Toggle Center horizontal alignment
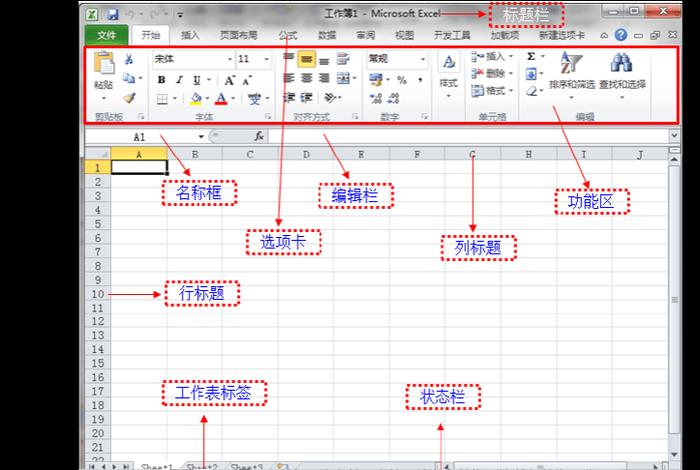Viewport: 700px width, 470px height. click(306, 79)
